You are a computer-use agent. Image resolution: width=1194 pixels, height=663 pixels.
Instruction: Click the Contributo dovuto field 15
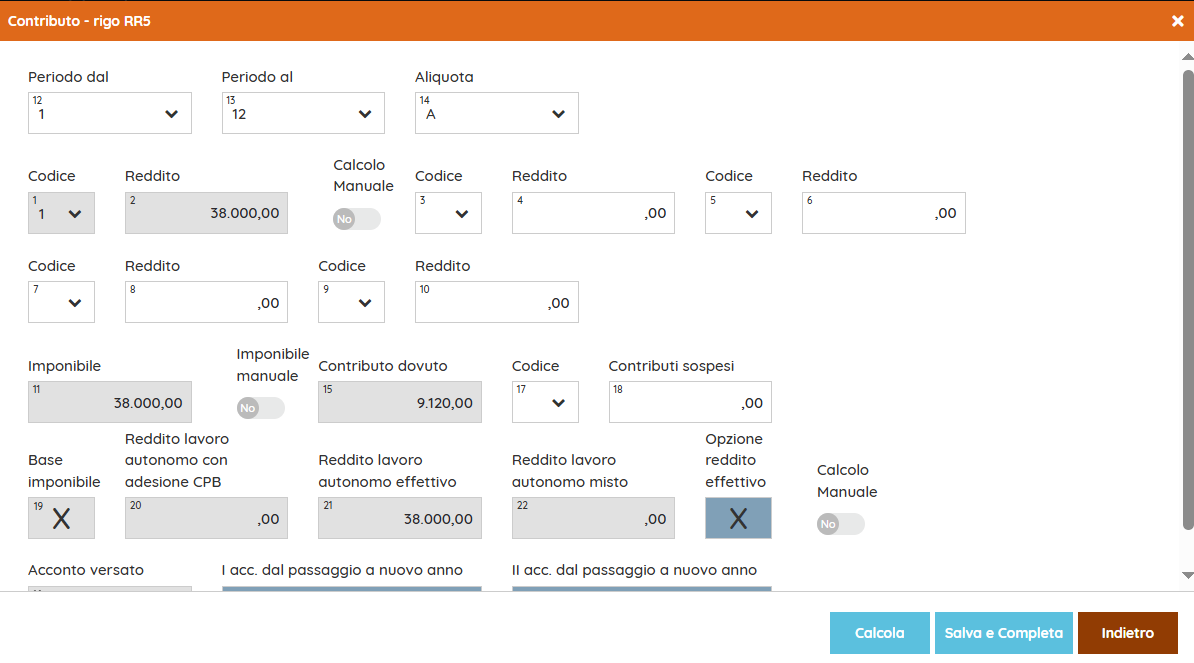[x=400, y=402]
